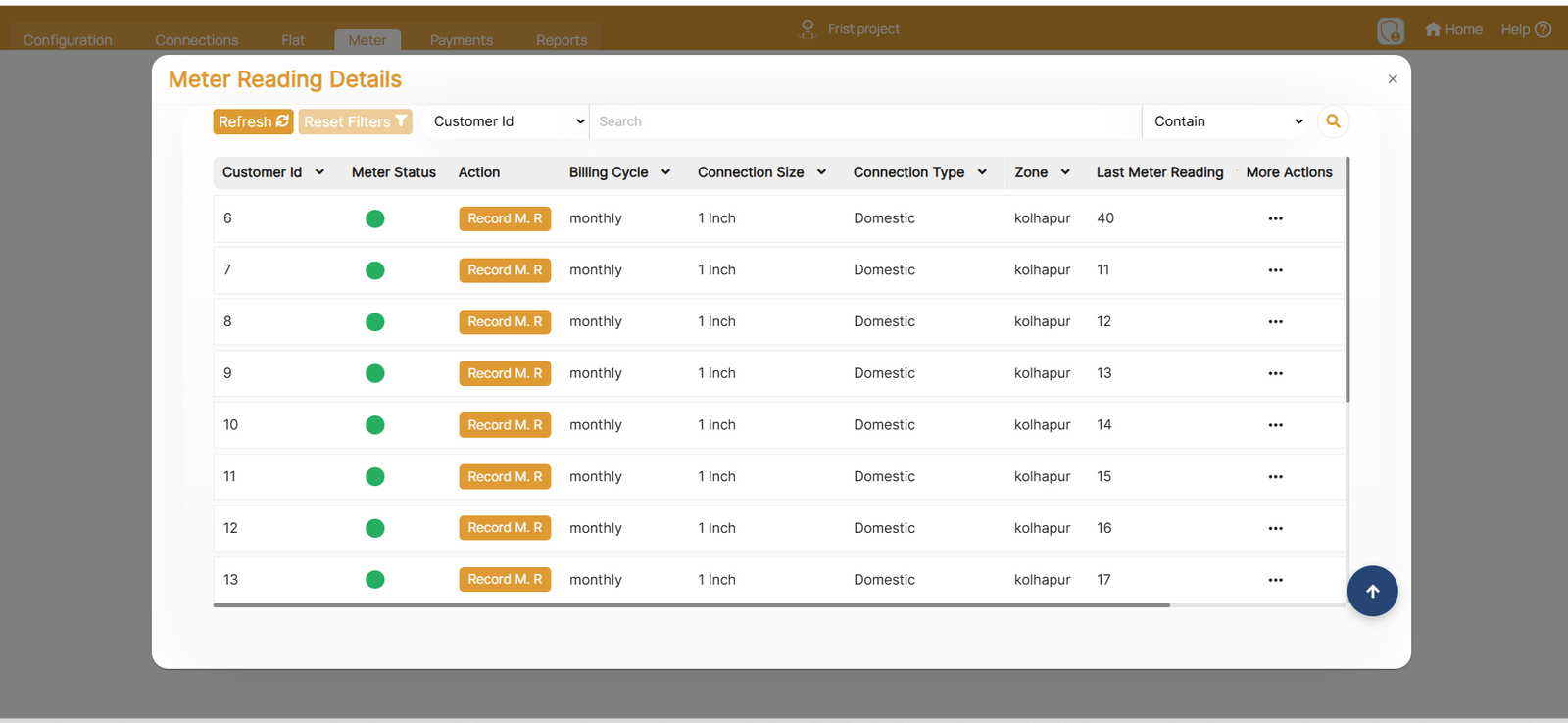Expand the Billing Cycle column filter arrow
This screenshot has width=1568, height=723.
pos(665,172)
